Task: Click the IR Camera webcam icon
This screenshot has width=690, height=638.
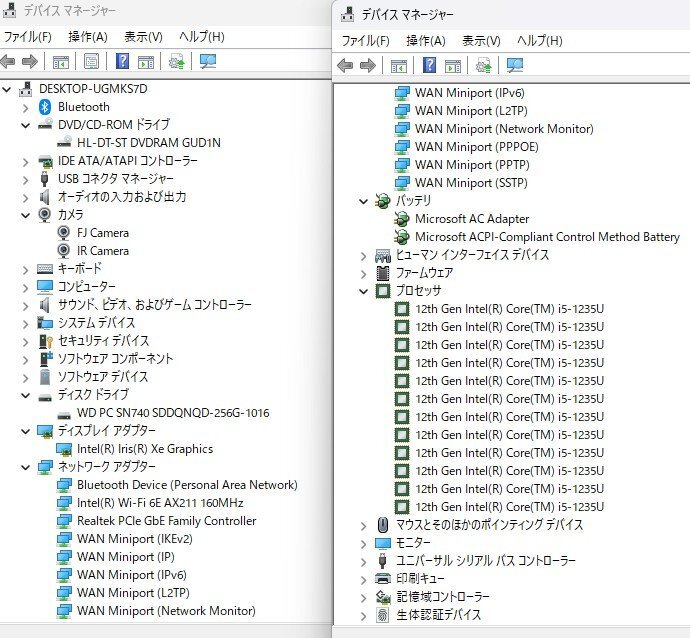Action: click(x=64, y=251)
